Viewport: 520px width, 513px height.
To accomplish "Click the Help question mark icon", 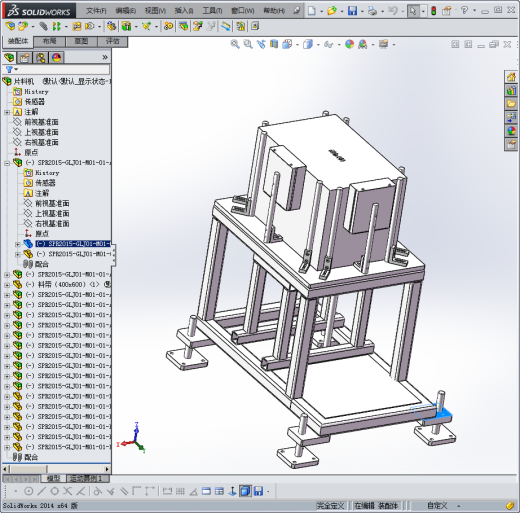I will tap(464, 11).
